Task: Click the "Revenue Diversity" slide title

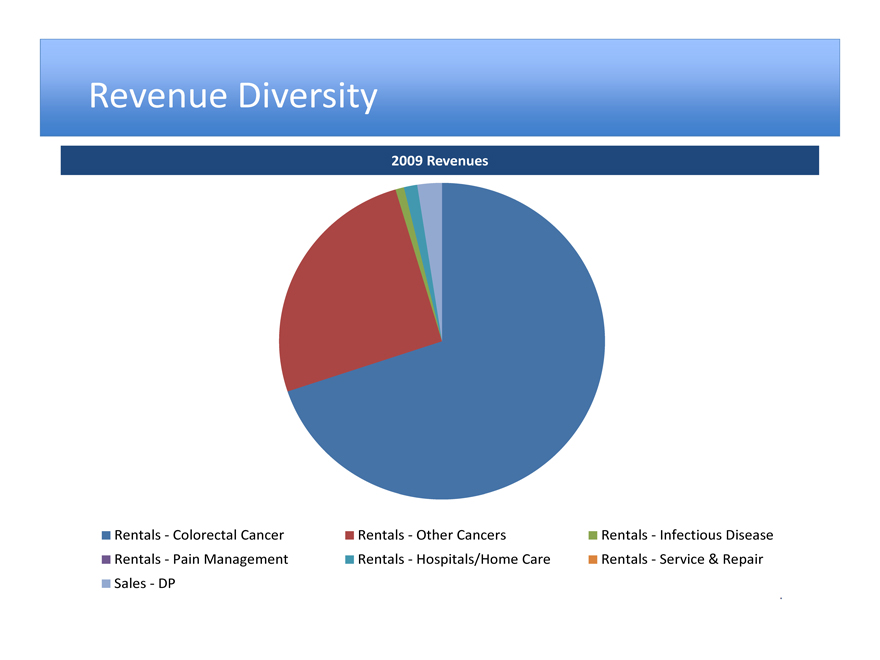Action: [x=233, y=96]
